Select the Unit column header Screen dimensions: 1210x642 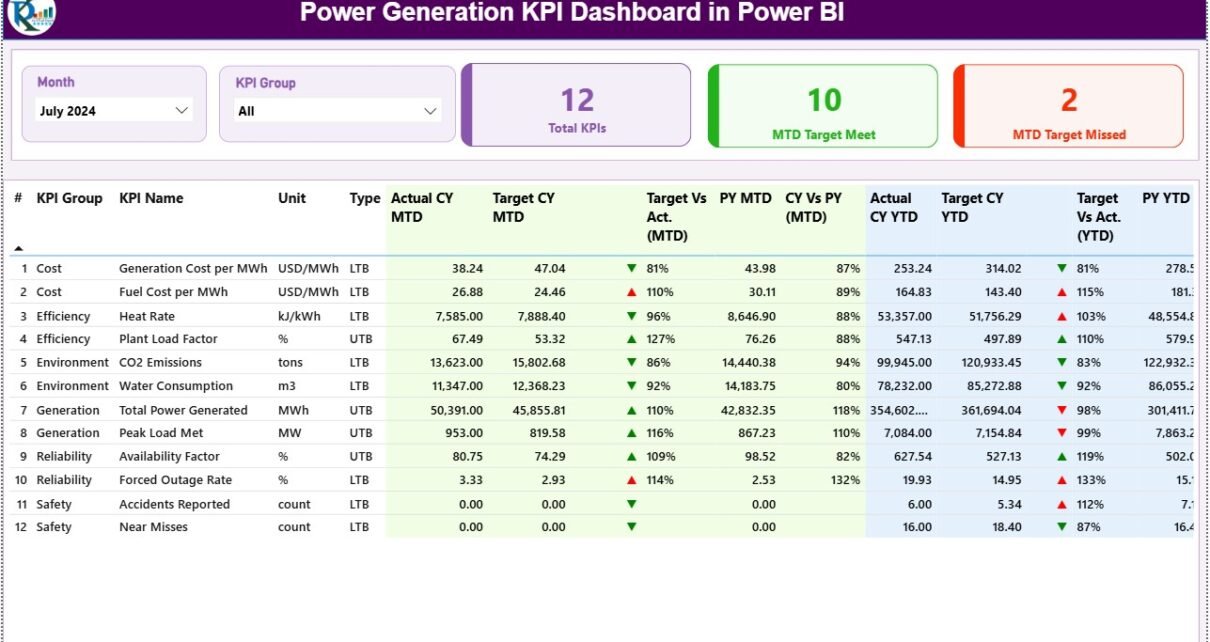click(x=292, y=198)
